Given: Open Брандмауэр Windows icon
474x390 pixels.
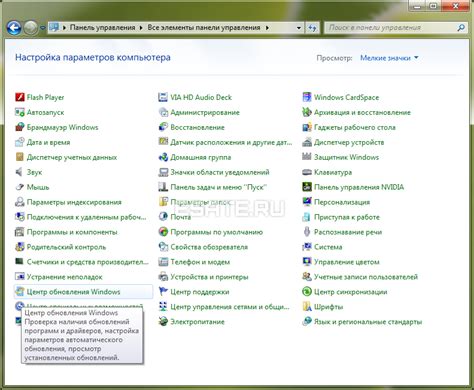Looking at the screenshot, I should pos(20,127).
